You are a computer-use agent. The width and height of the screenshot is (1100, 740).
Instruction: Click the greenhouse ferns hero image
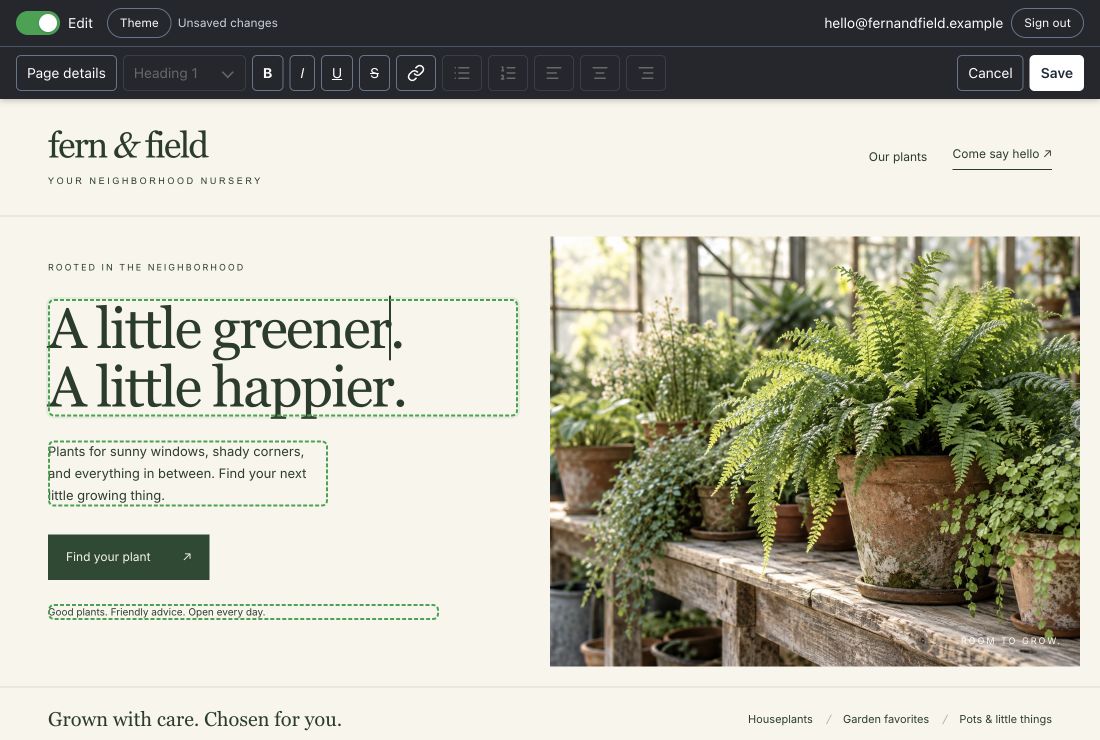point(814,451)
